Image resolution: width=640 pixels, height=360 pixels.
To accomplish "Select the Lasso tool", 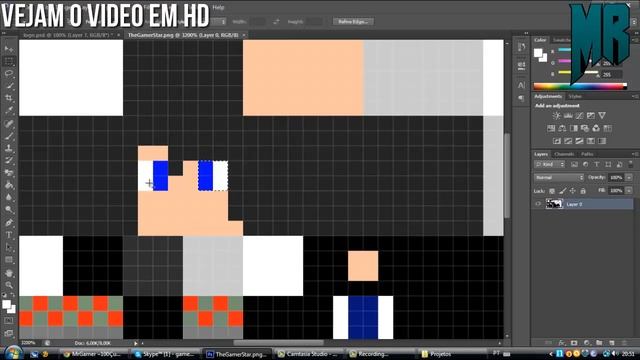I will (x=9, y=73).
